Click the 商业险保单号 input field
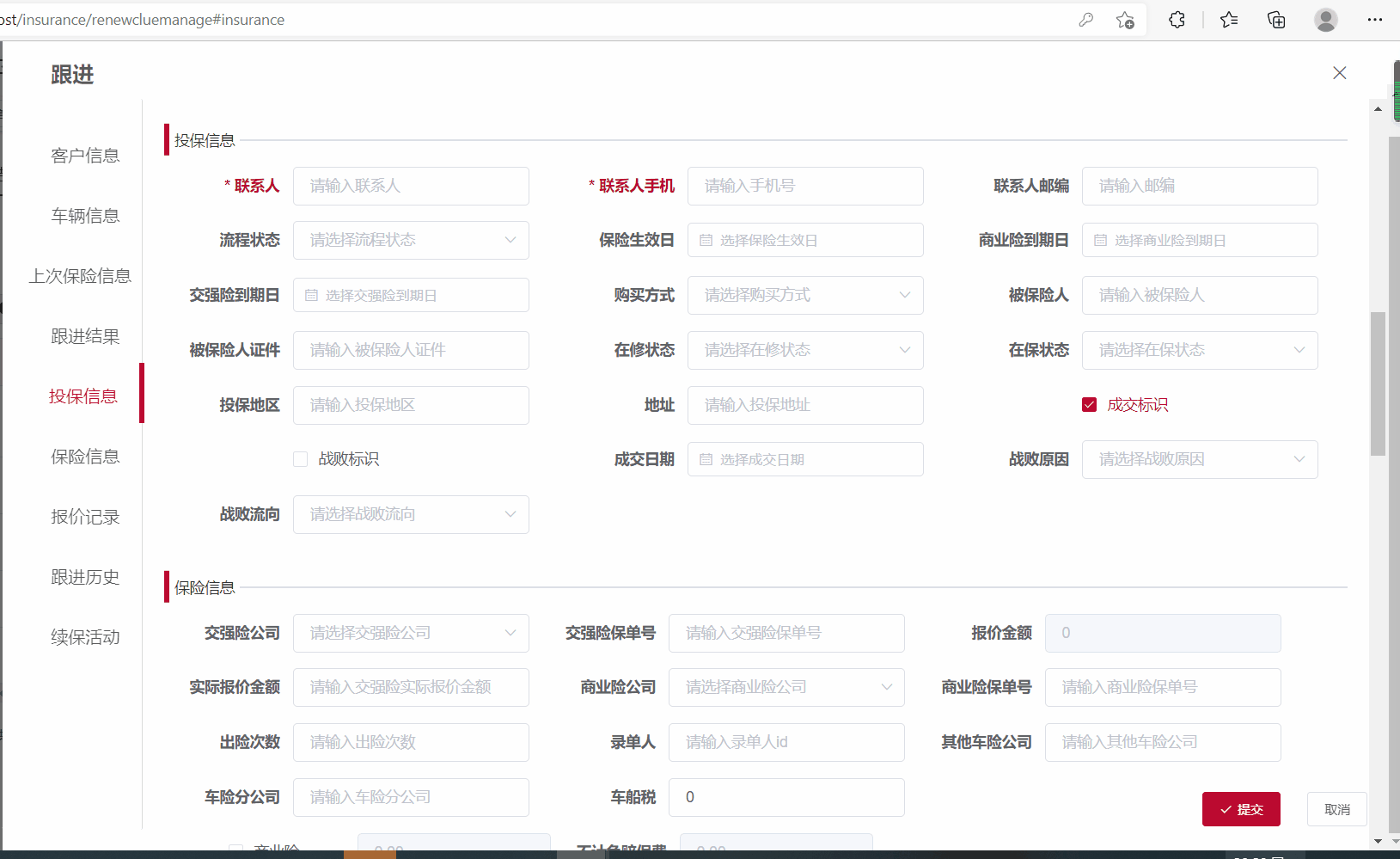Viewport: 1400px width, 859px height. pyautogui.click(x=1163, y=687)
